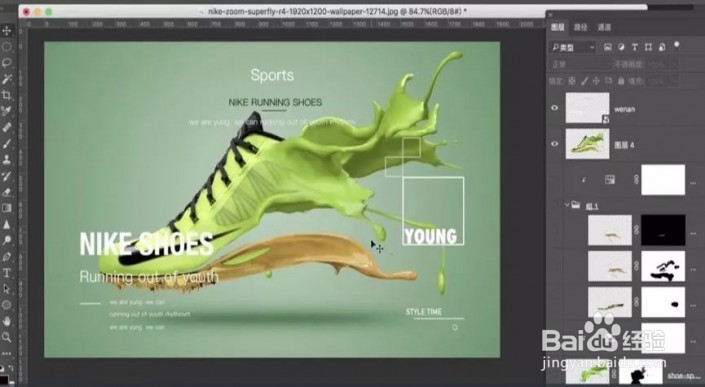Filter layers by pixel image icon
705x387 pixels.
coord(608,47)
